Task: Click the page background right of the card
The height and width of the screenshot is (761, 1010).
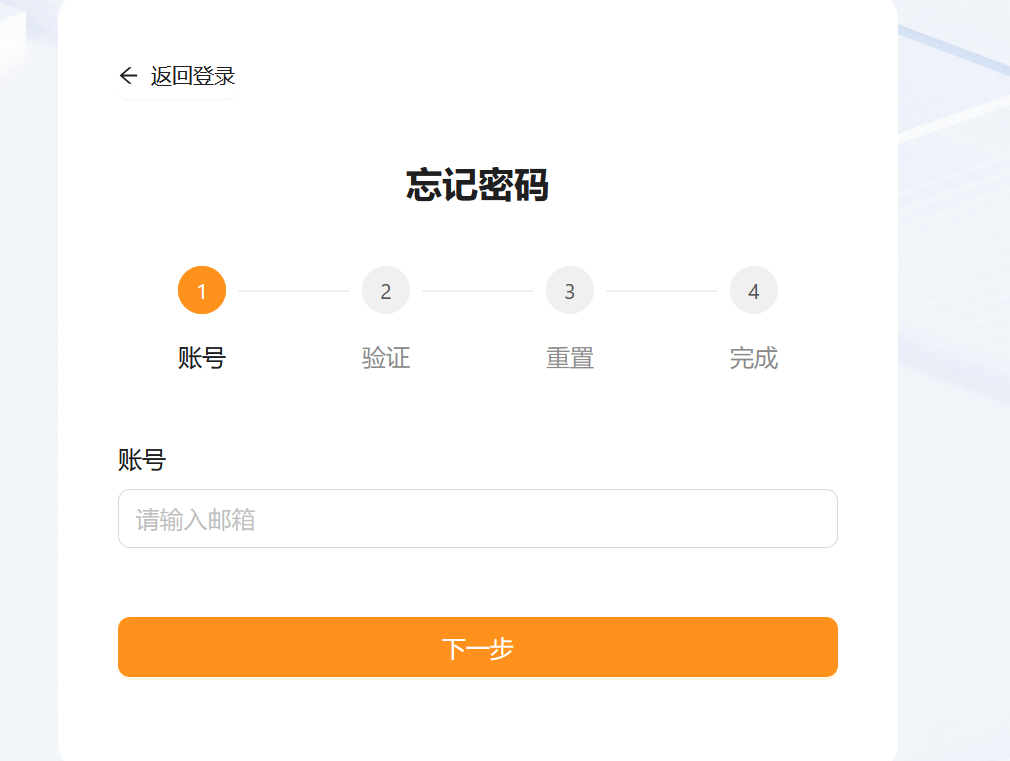Action: pos(954,500)
